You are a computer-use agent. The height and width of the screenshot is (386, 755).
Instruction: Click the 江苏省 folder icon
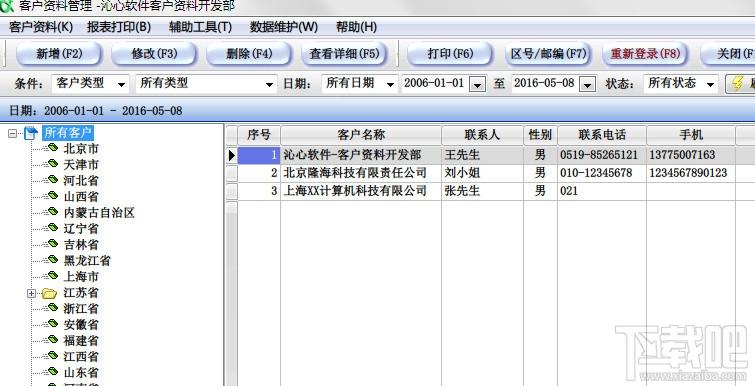[x=49, y=293]
